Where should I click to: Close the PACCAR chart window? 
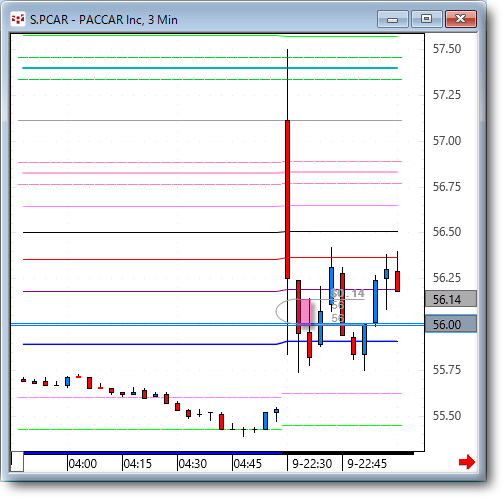click(x=461, y=19)
